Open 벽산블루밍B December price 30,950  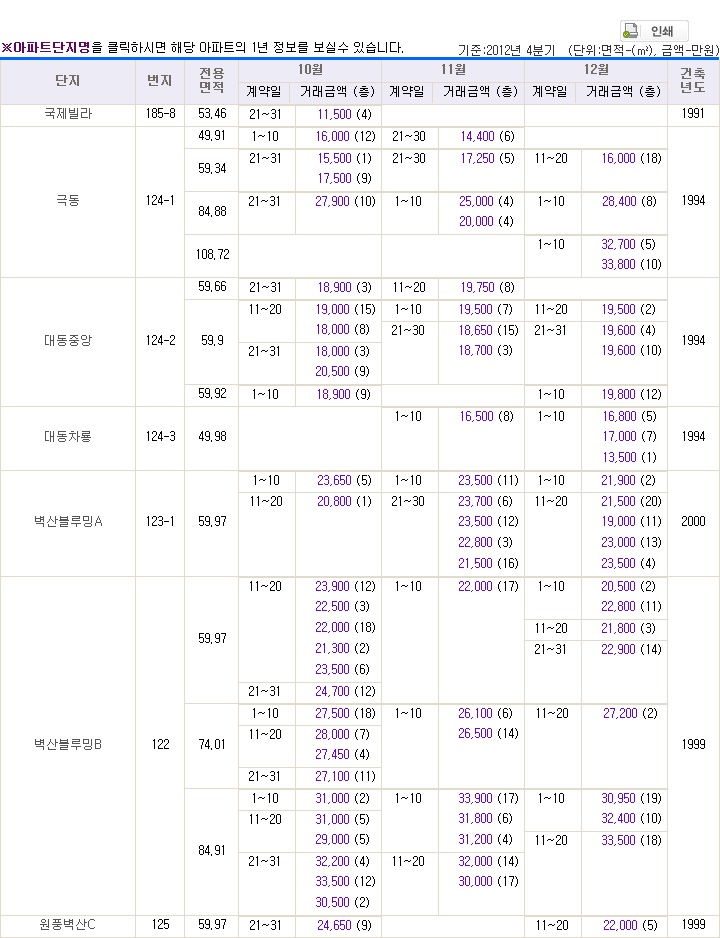(x=618, y=799)
